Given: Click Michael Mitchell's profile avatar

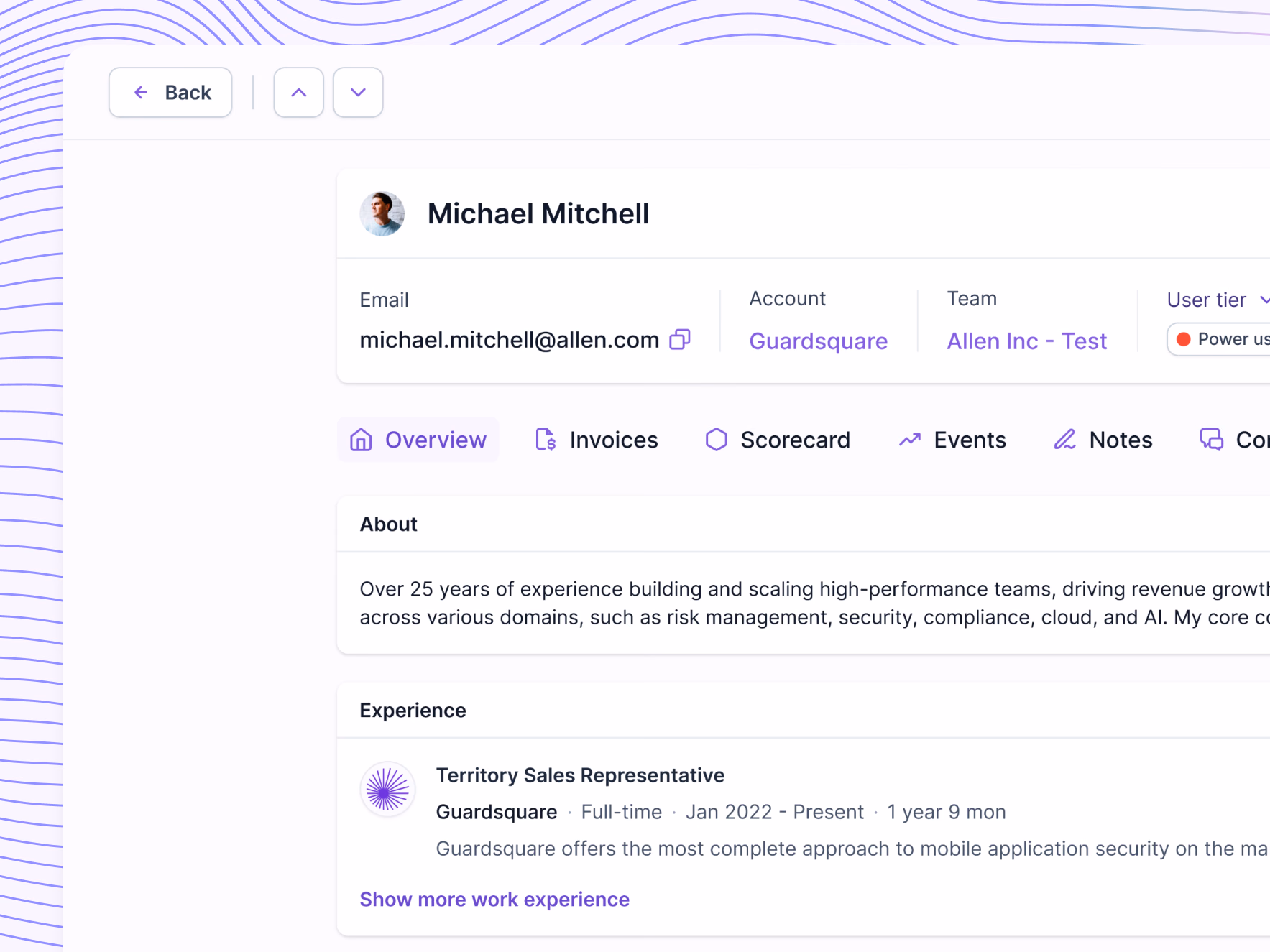Looking at the screenshot, I should (382, 213).
